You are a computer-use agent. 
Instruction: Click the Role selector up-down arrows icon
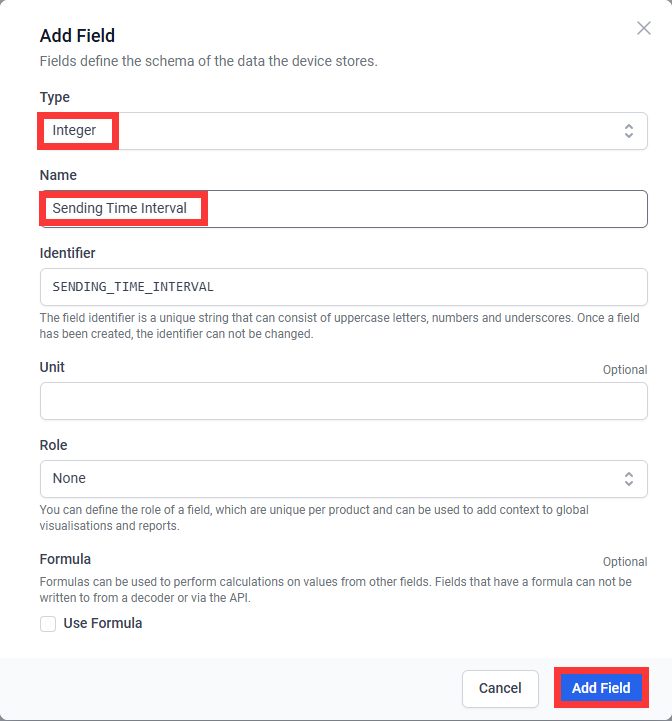629,479
